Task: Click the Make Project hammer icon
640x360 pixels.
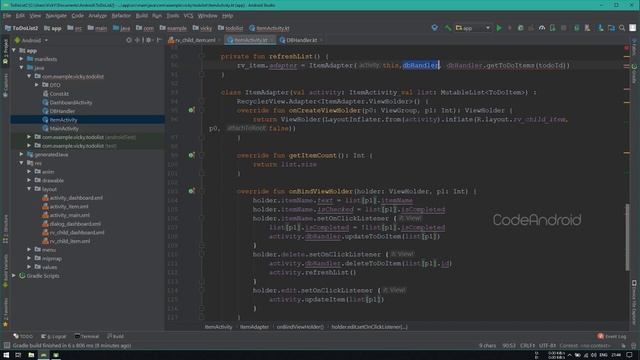Action: point(448,28)
